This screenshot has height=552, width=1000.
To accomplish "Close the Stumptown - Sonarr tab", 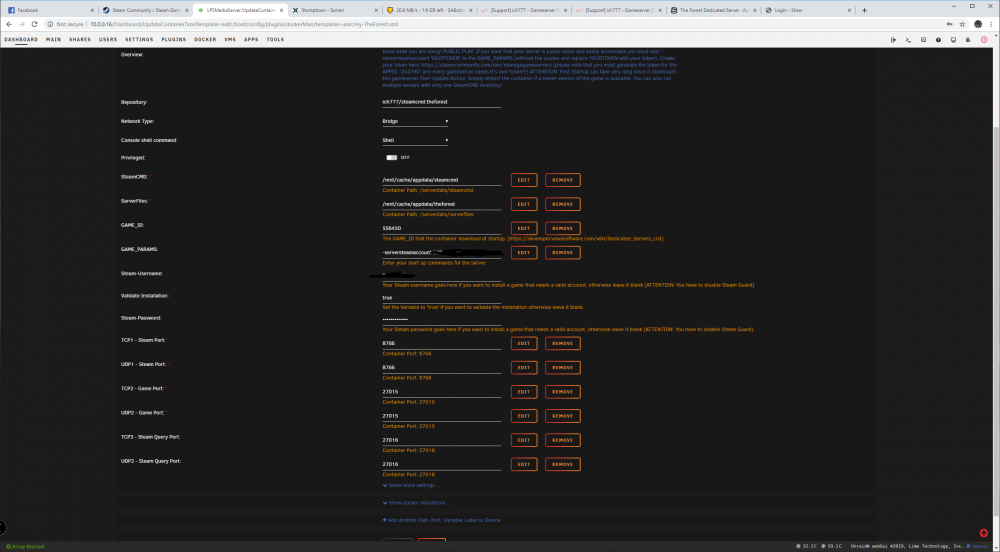I will (x=378, y=10).
